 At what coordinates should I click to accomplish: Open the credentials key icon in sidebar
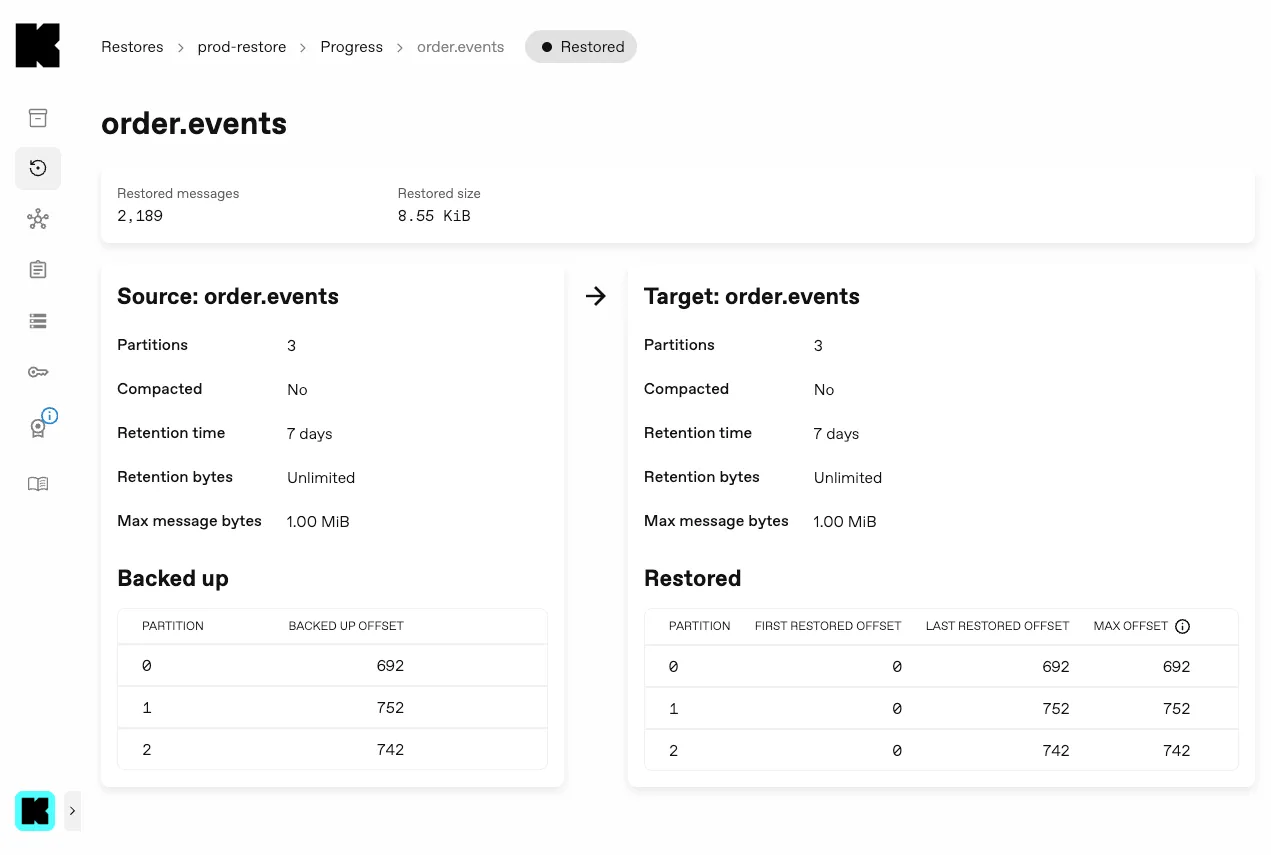pos(38,372)
